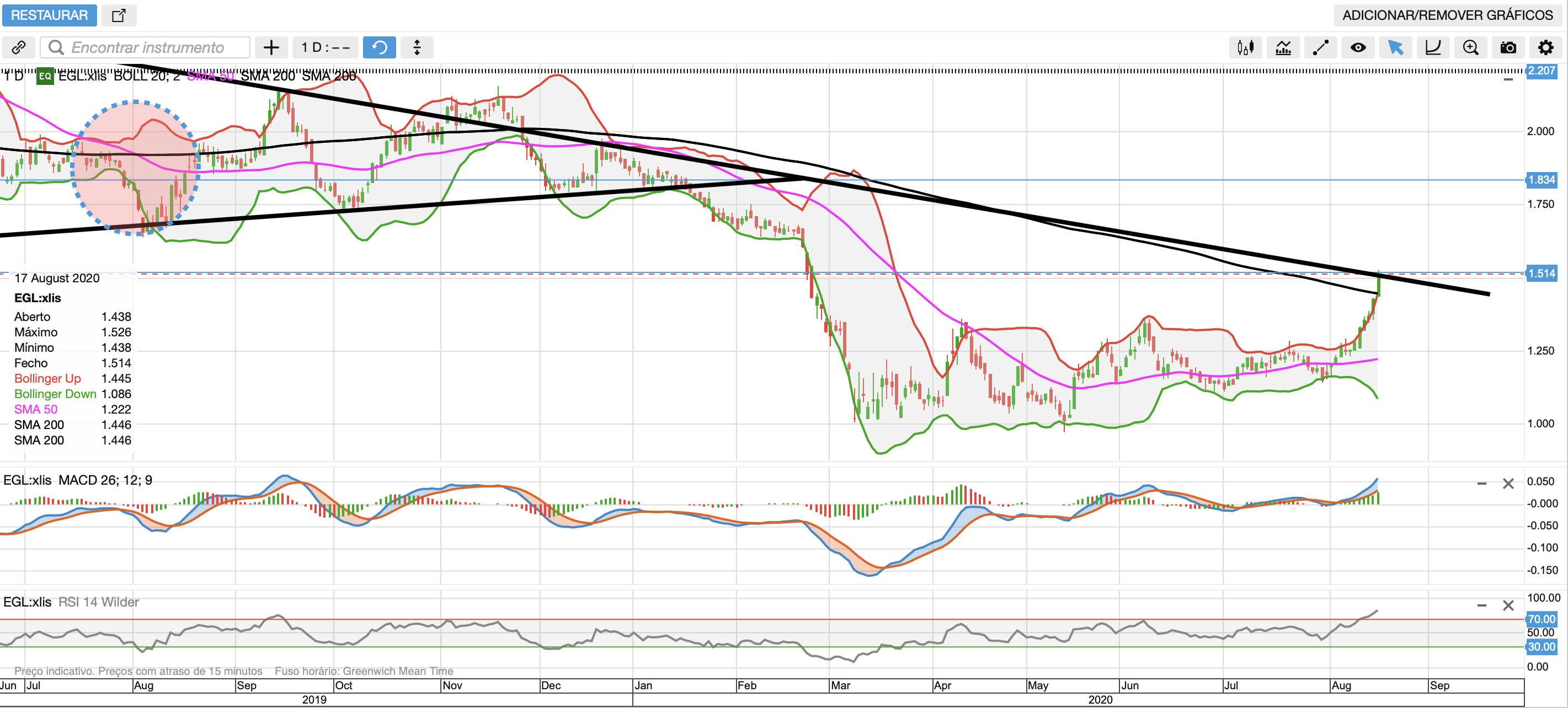
Task: Open the indicators and studies menu
Action: point(1283,47)
